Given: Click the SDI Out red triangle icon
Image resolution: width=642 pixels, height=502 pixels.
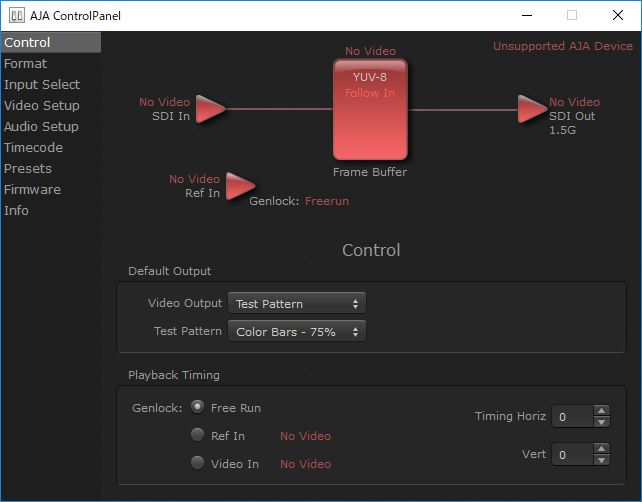Looking at the screenshot, I should click(x=532, y=109).
